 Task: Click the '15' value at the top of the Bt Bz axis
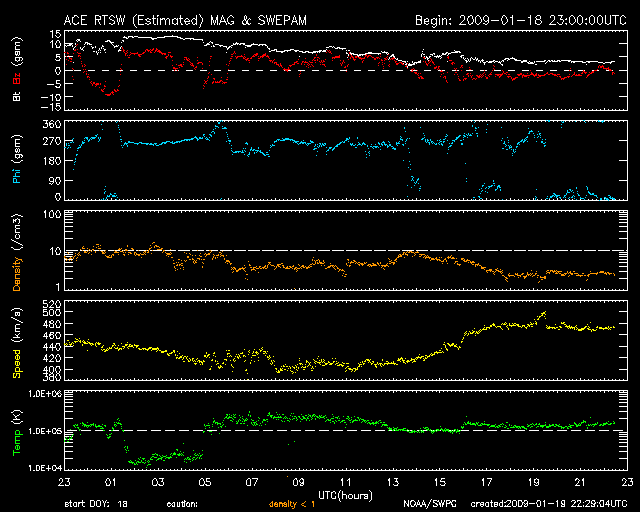56,33
